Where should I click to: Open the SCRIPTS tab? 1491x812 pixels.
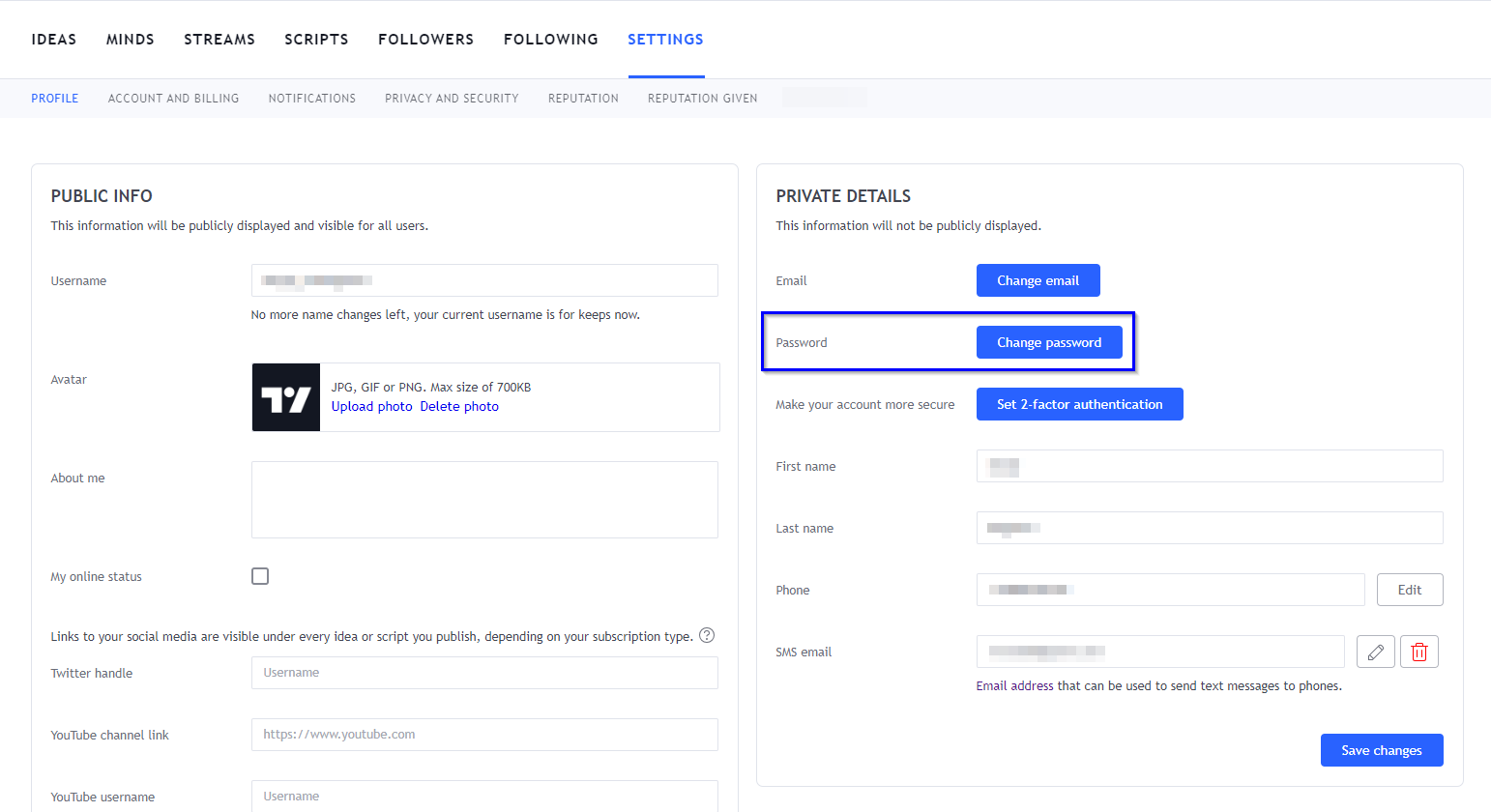(316, 39)
